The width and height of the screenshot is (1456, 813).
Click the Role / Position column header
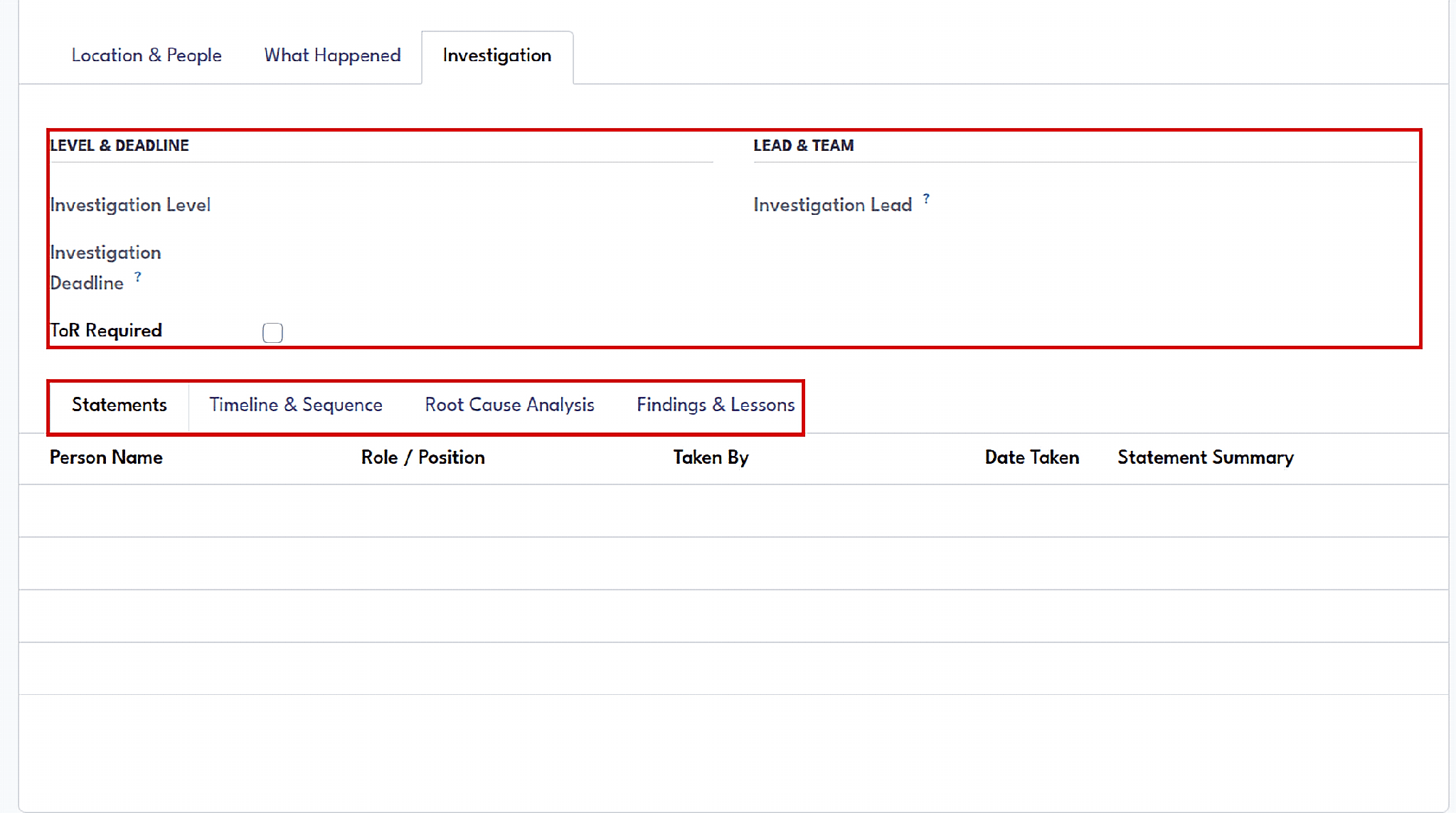[423, 457]
